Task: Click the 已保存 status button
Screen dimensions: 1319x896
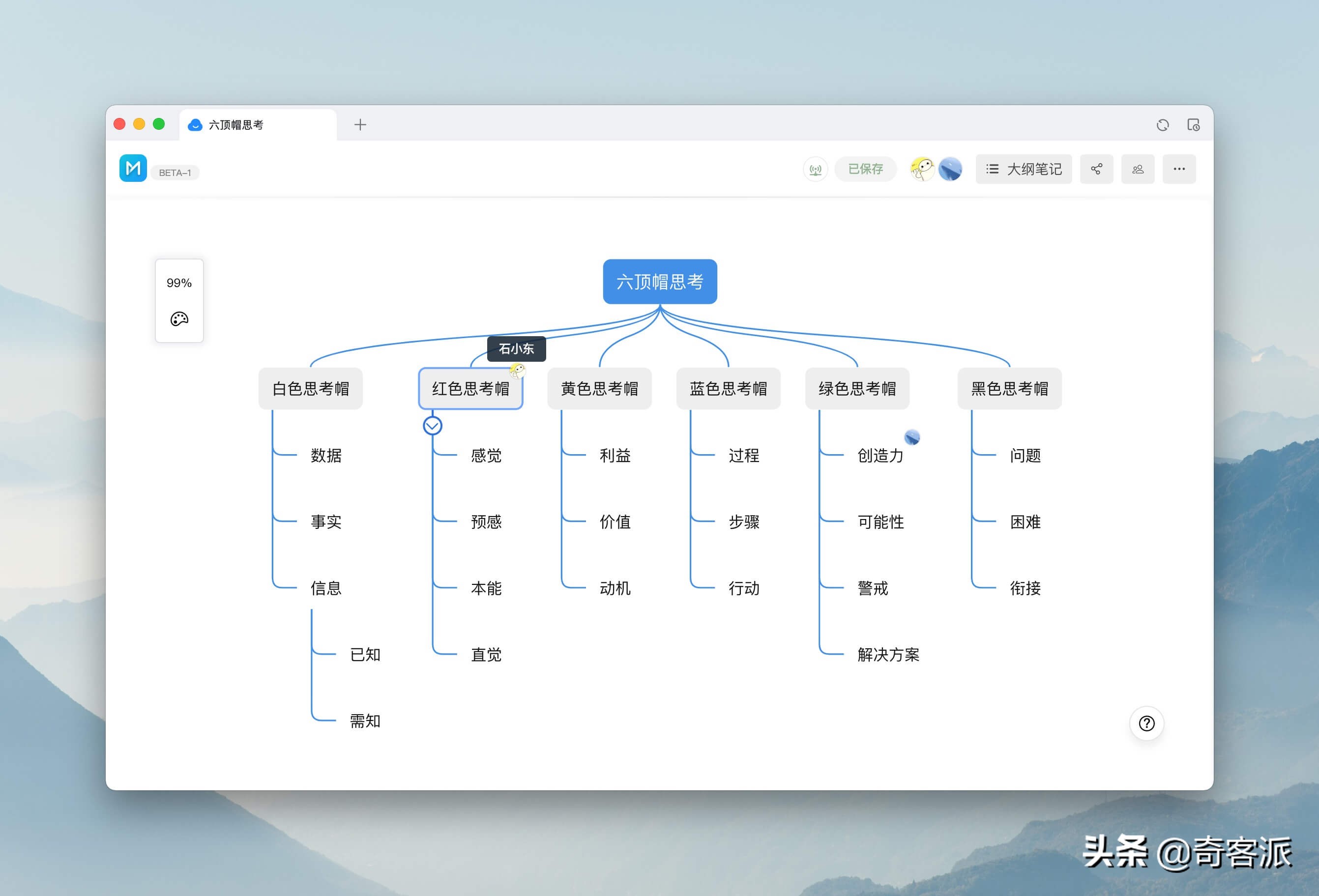Action: [x=865, y=169]
